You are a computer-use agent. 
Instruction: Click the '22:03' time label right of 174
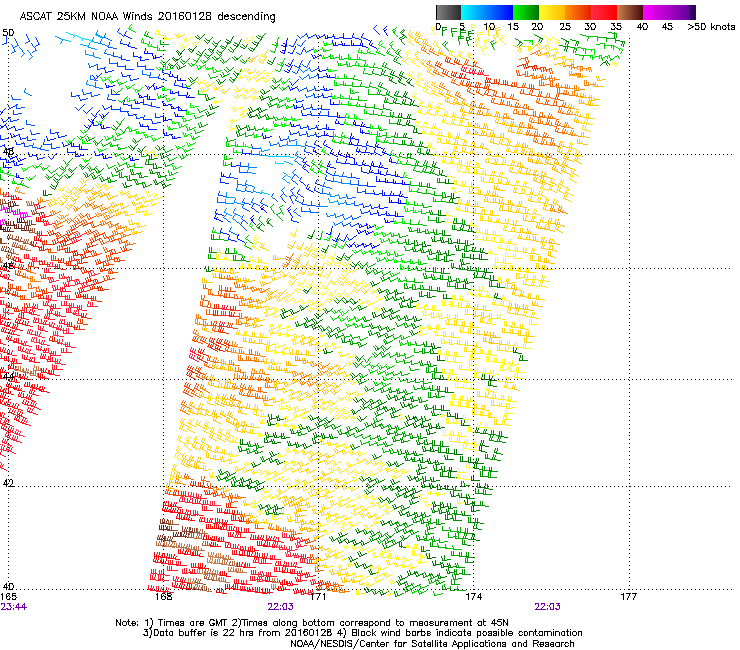coord(547,607)
